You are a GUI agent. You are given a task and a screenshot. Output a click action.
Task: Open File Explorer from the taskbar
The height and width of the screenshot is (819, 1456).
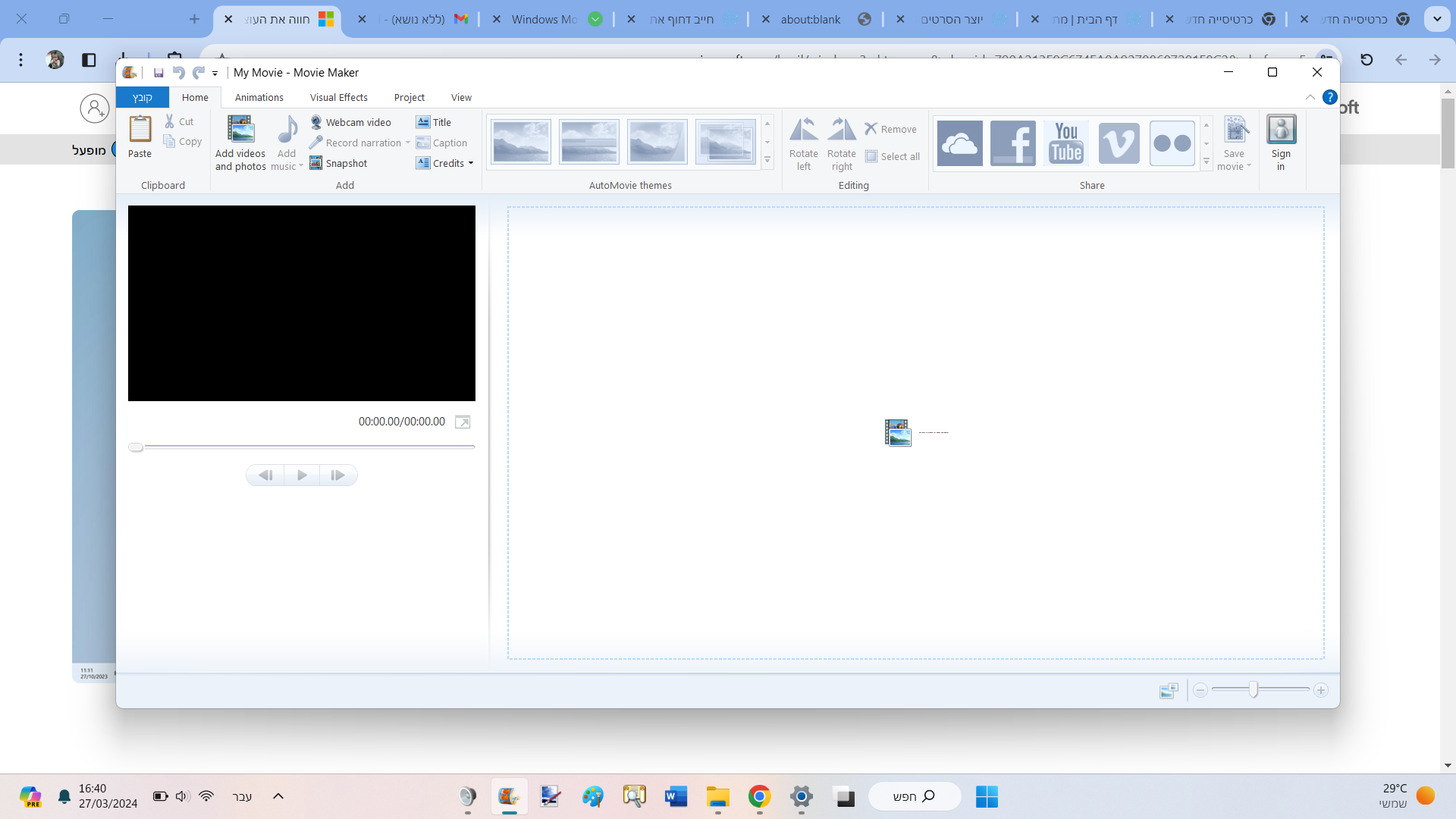717,796
